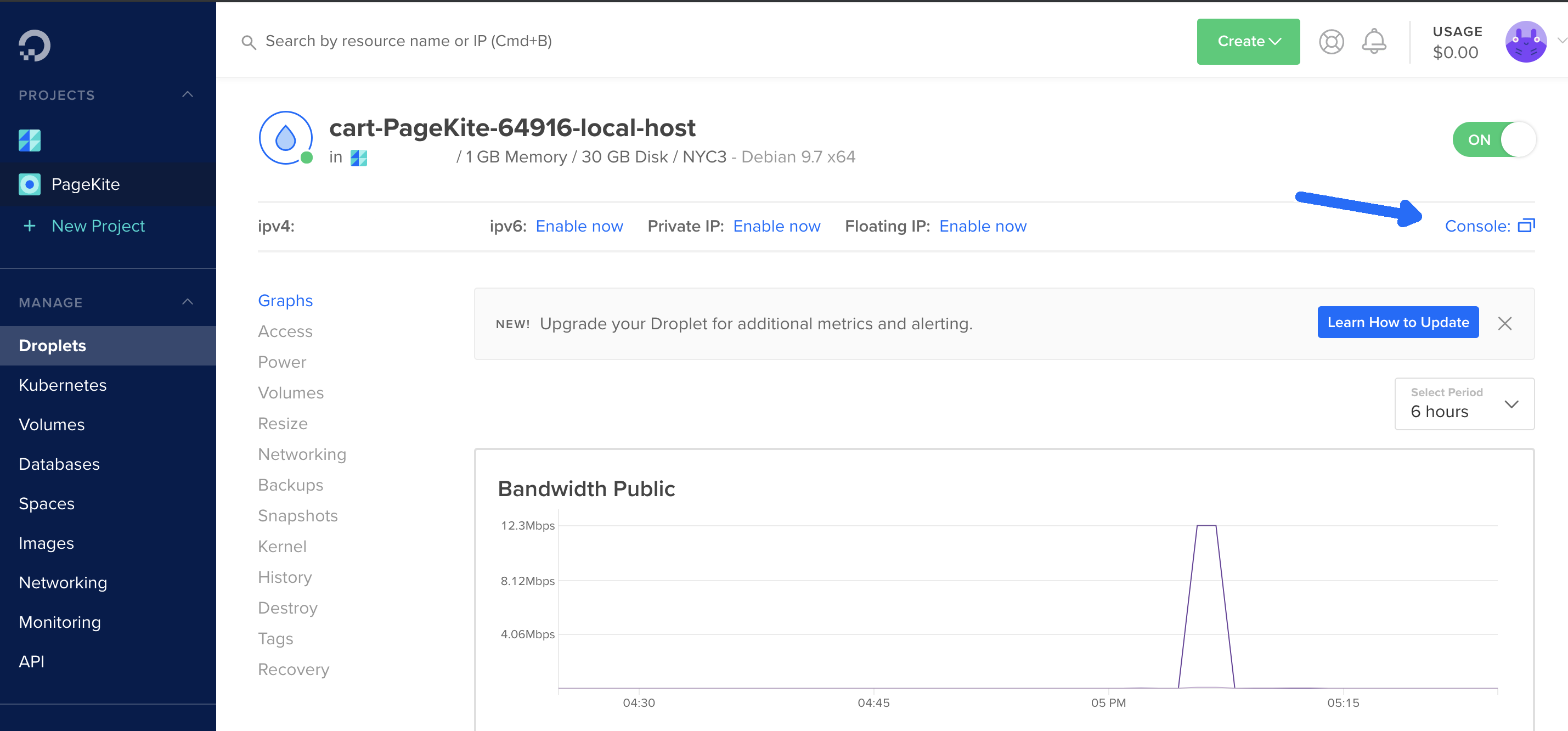Screen dimensions: 1568x731
Task: Expand the account menu arrow beside avatar
Action: click(x=1561, y=41)
